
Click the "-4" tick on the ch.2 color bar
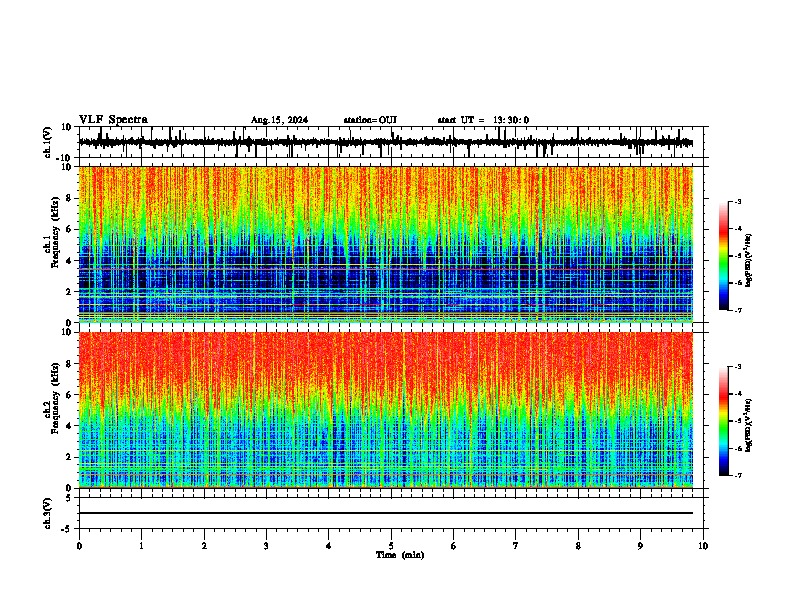(x=738, y=394)
